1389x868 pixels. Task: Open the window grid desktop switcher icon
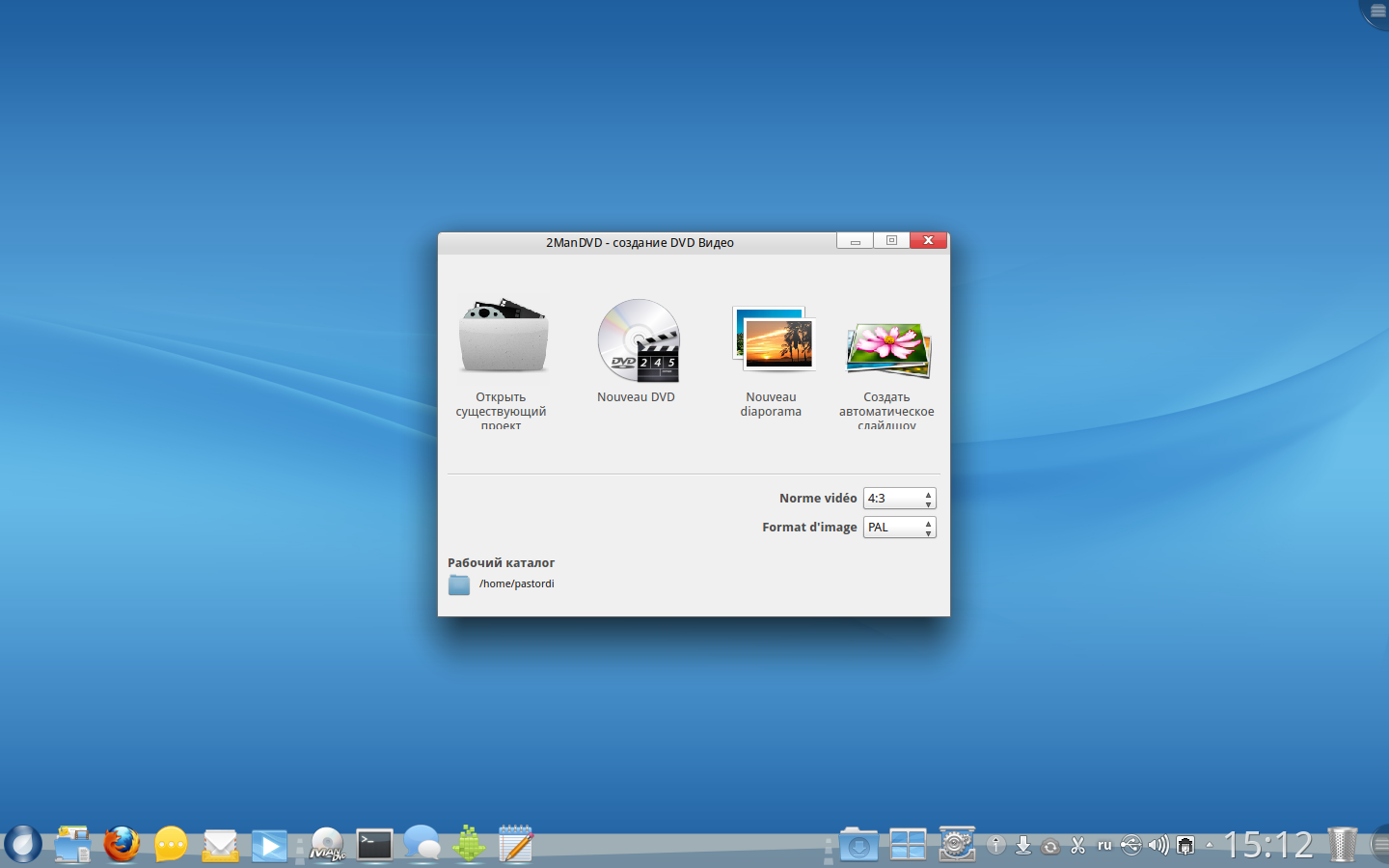coord(908,845)
